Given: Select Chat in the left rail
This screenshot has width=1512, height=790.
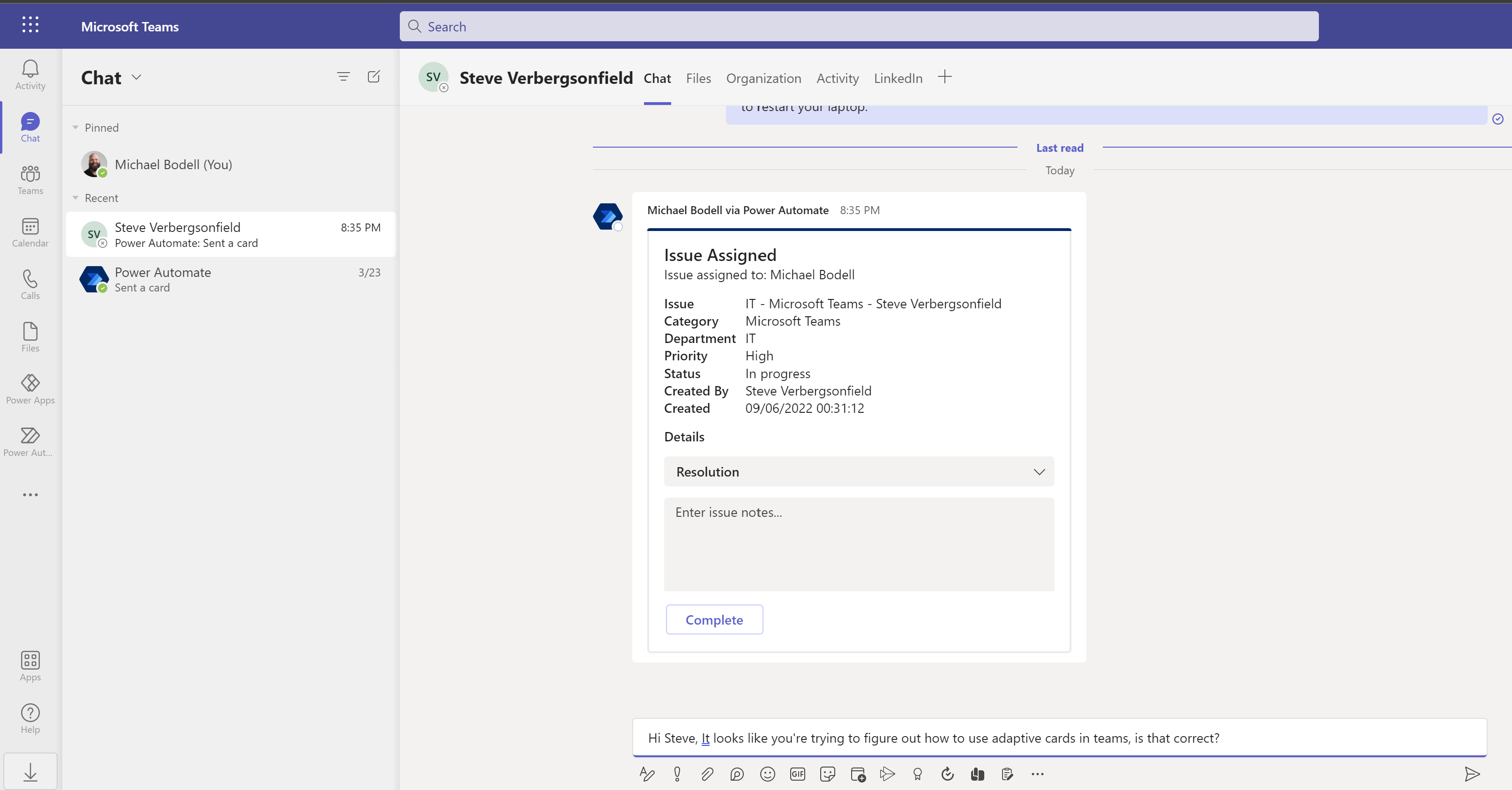Looking at the screenshot, I should 30,127.
